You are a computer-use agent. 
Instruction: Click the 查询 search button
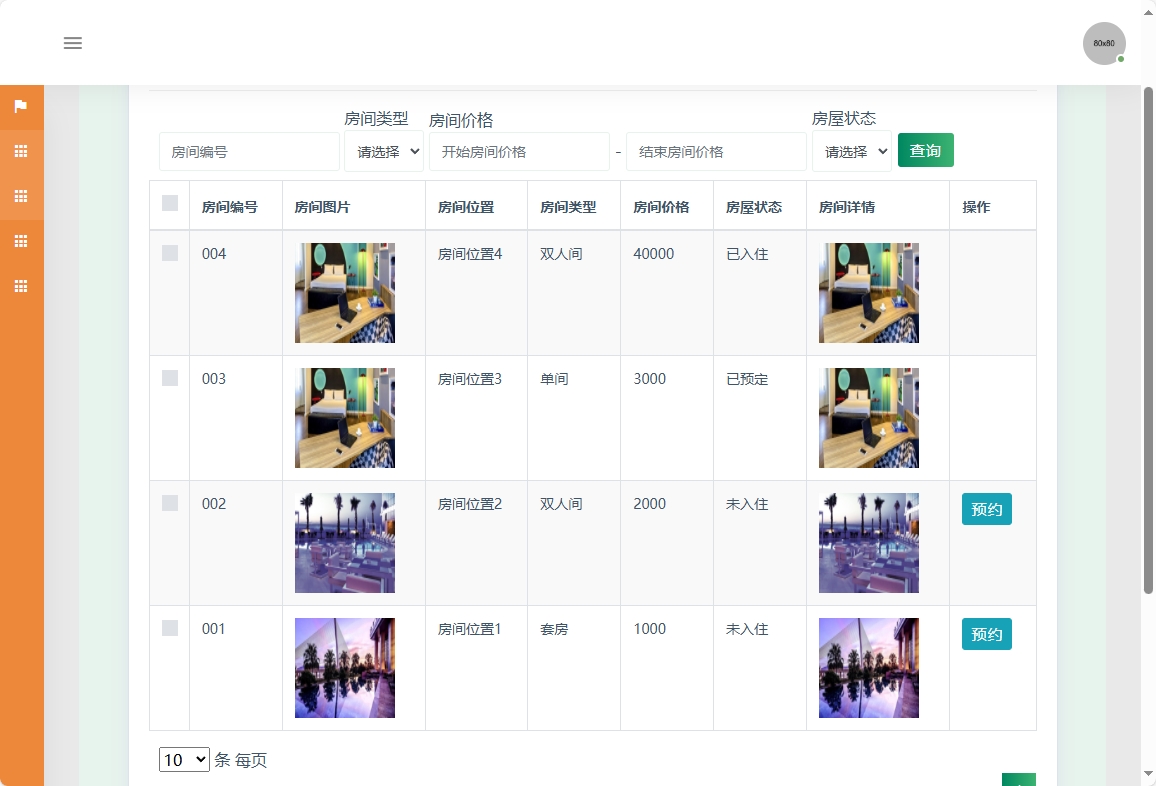pos(925,149)
